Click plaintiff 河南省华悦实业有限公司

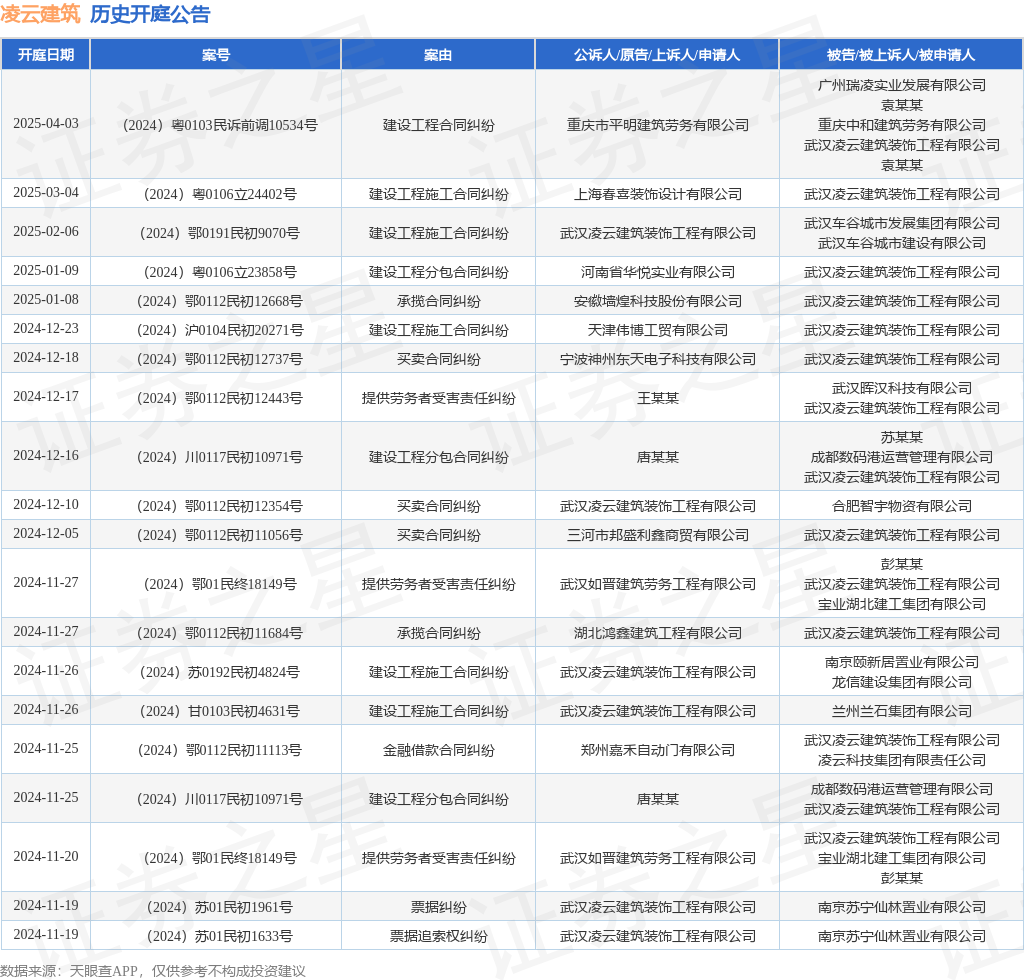click(658, 272)
